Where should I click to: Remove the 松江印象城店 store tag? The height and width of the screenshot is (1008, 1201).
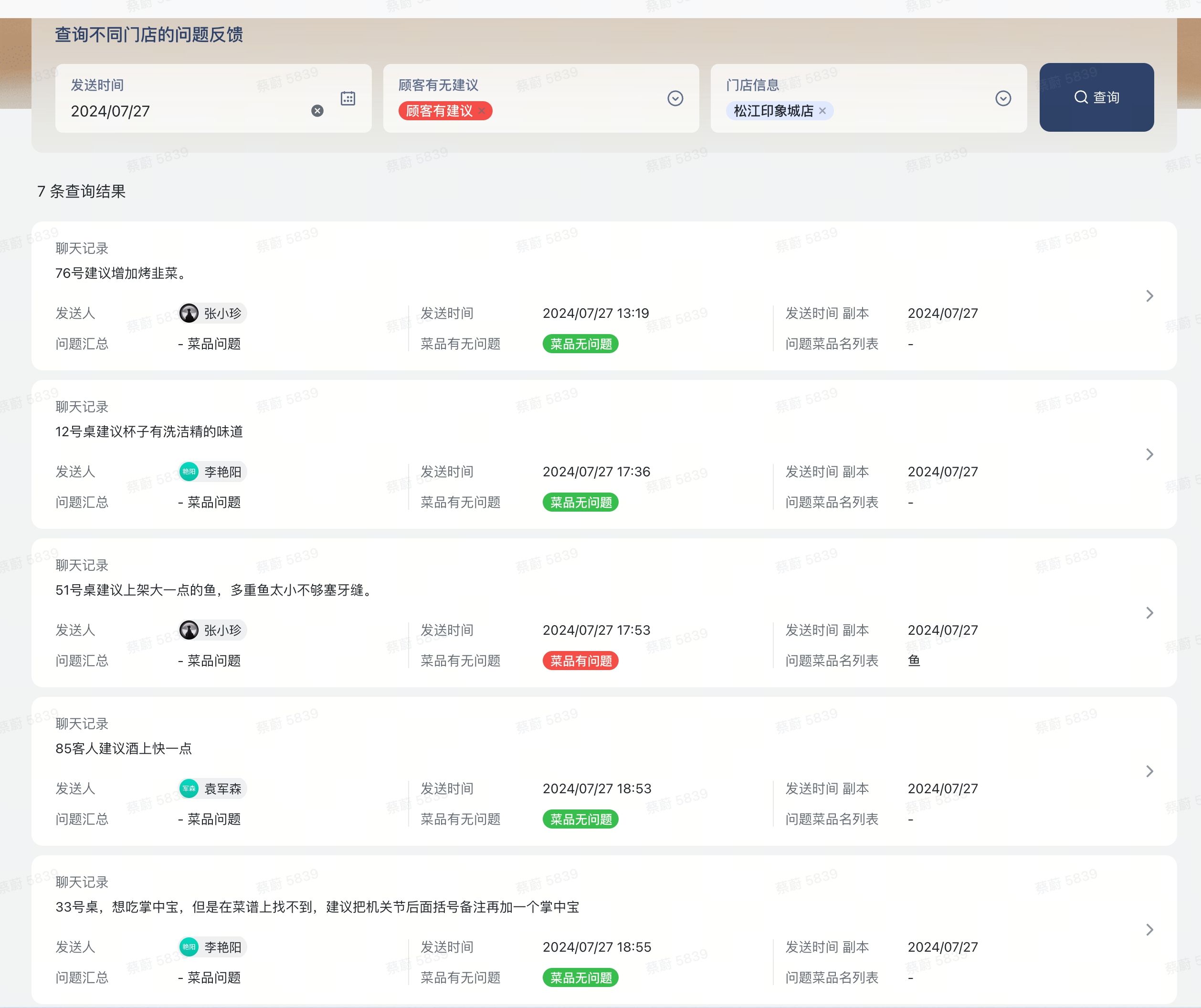click(822, 111)
